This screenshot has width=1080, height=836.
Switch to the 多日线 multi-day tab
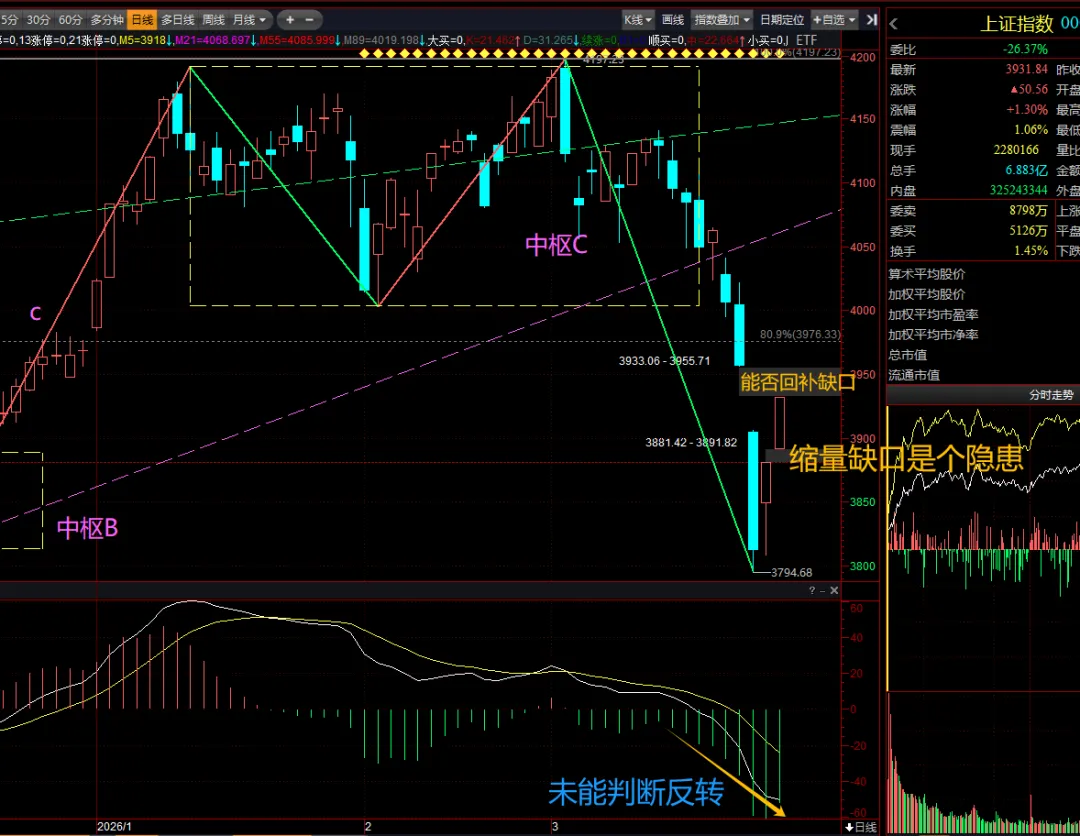[178, 20]
